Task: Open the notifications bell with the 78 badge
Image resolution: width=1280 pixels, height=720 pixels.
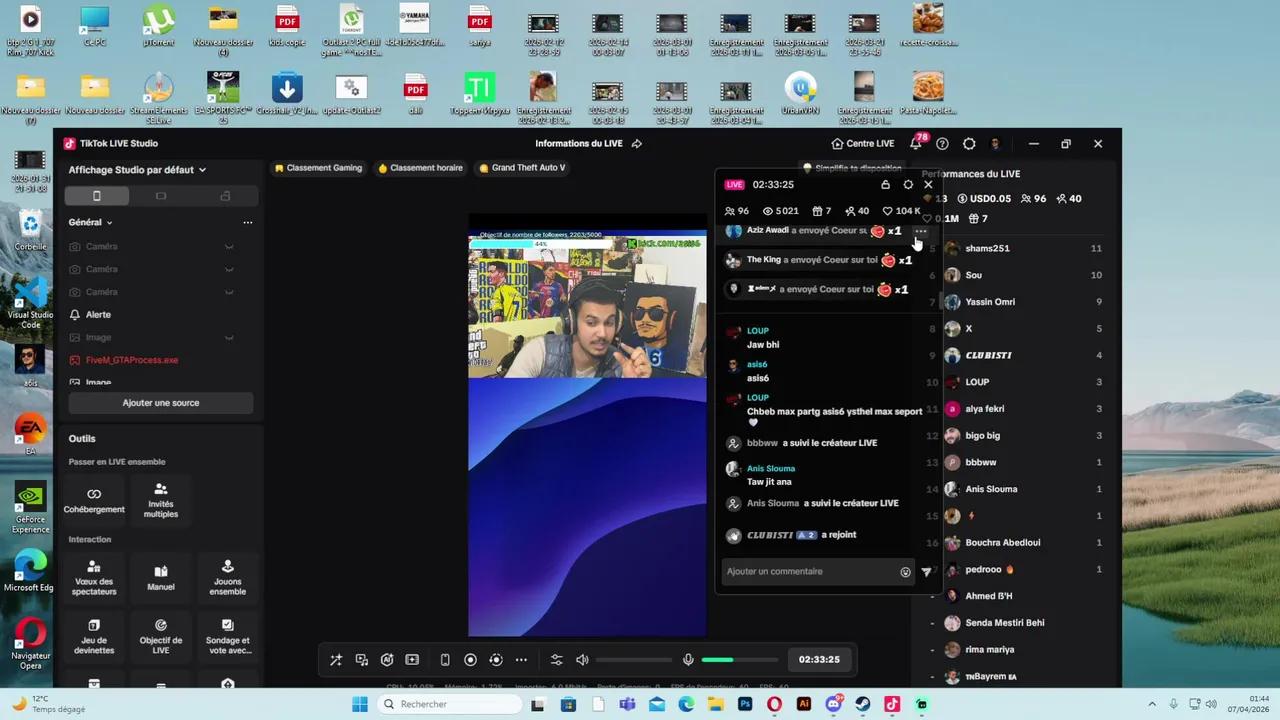Action: click(915, 144)
